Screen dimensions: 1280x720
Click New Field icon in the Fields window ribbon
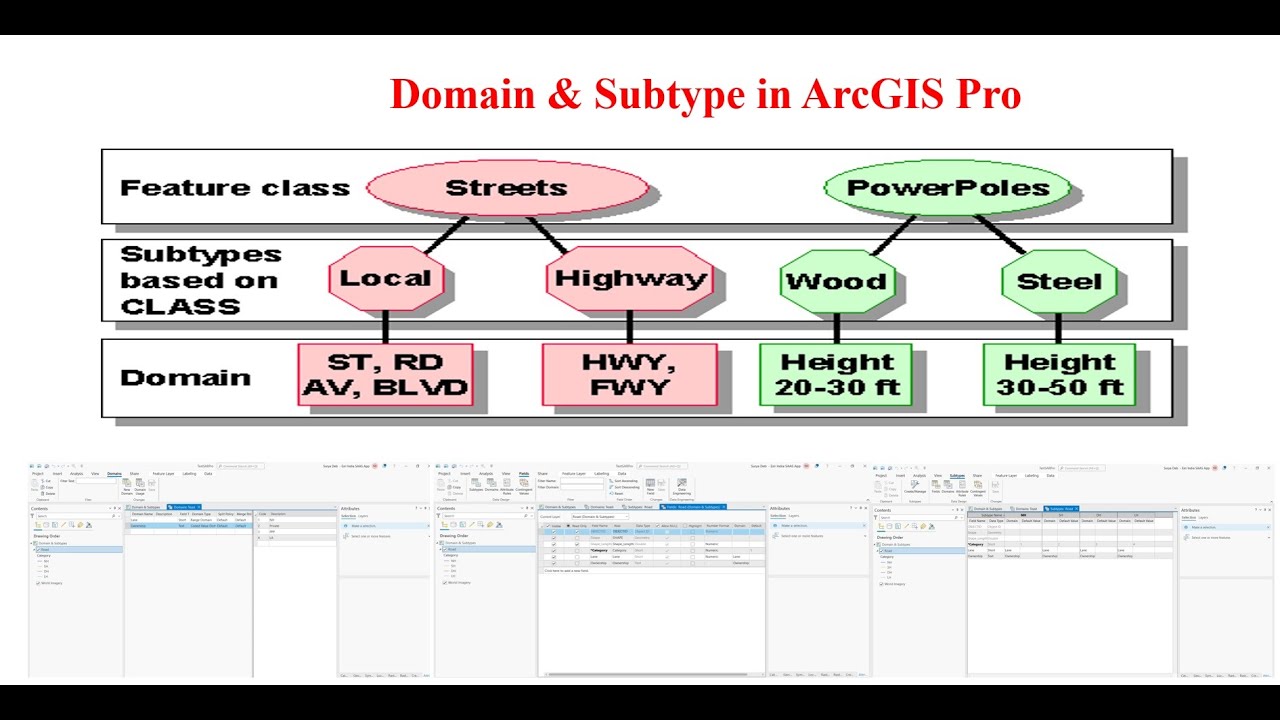click(650, 485)
